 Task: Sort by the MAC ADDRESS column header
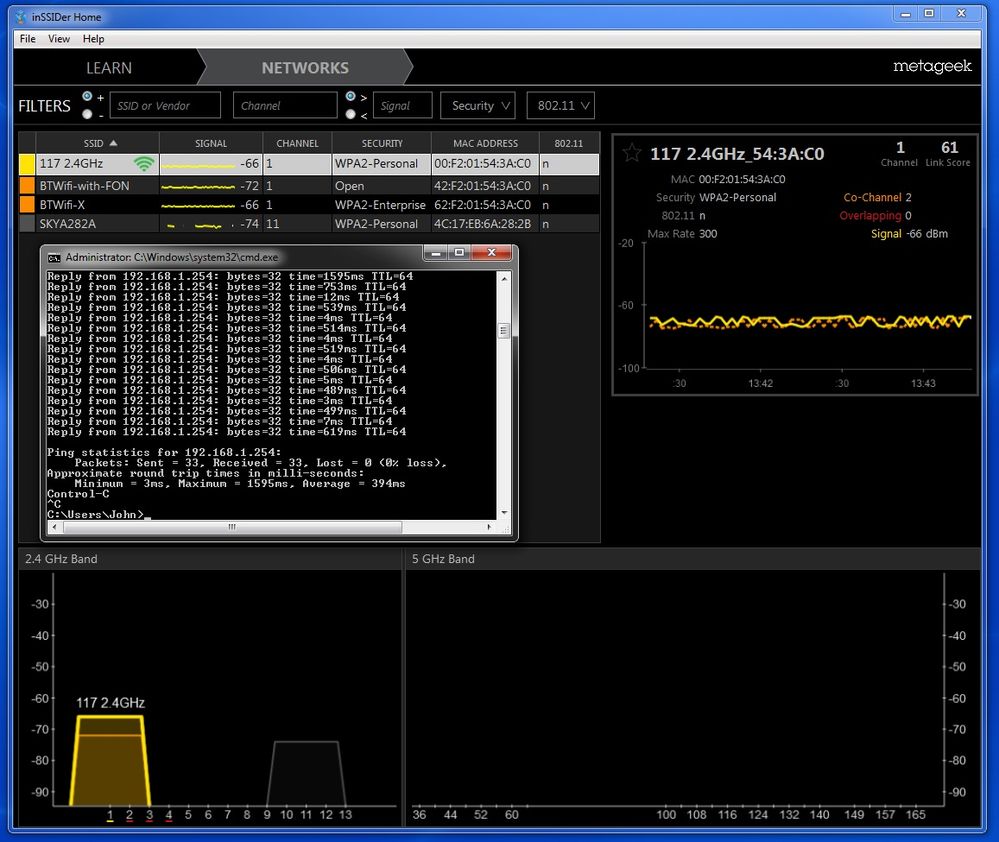click(485, 143)
